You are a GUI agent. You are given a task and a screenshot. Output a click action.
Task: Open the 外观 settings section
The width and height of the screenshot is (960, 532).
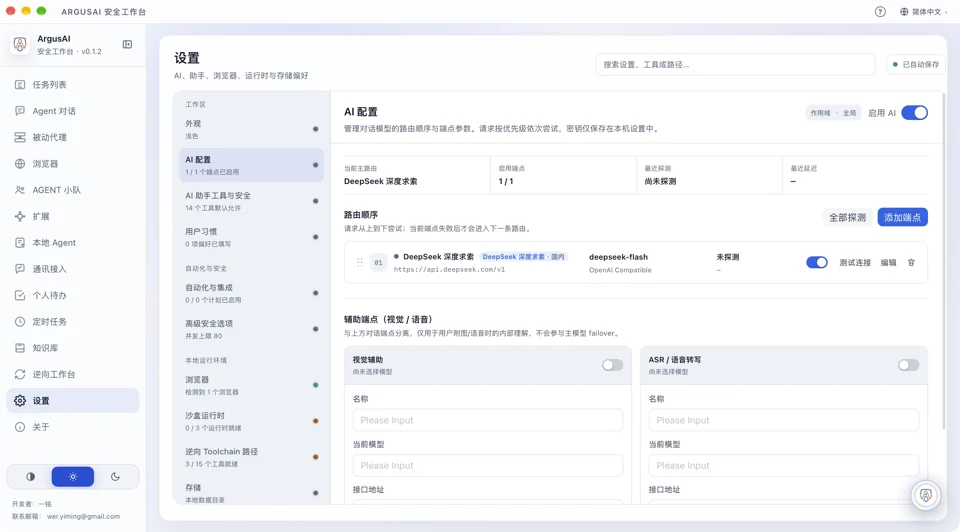251,129
